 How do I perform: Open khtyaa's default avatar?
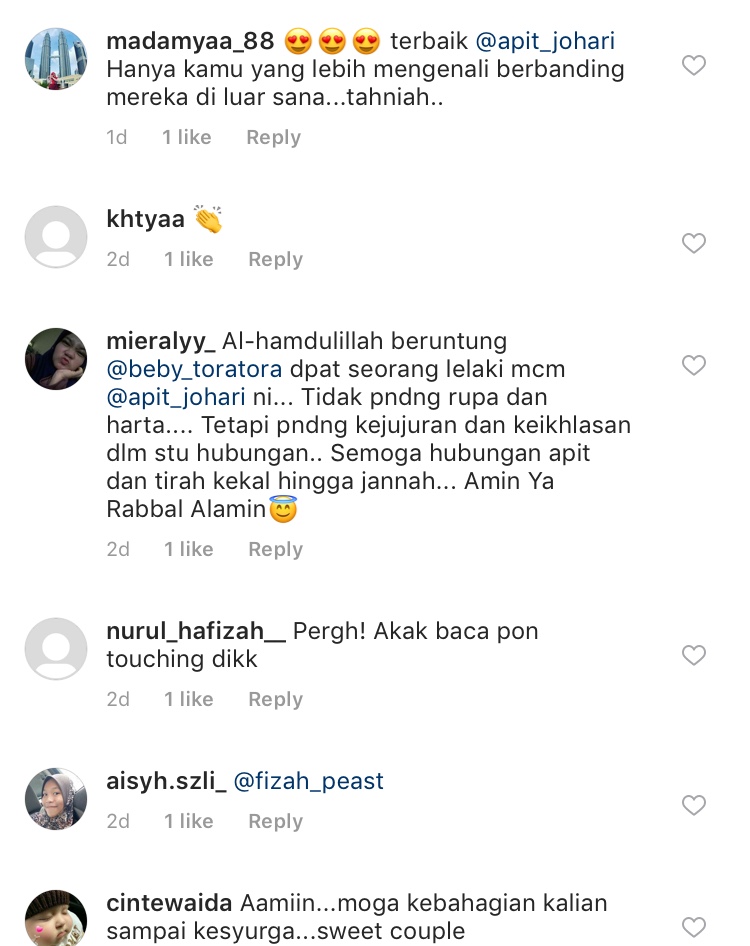point(56,236)
